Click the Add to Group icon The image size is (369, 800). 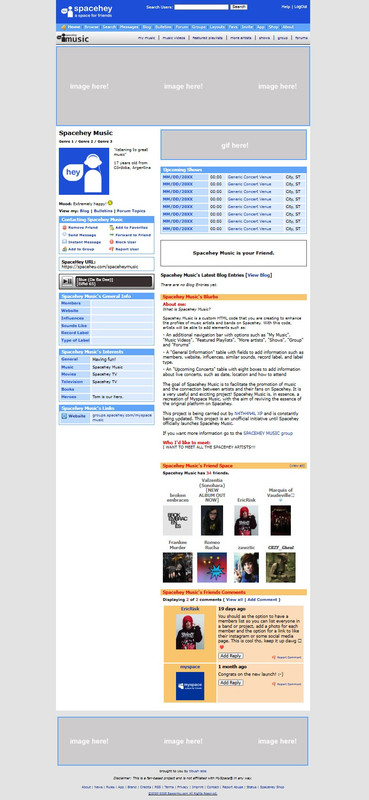coord(64,249)
